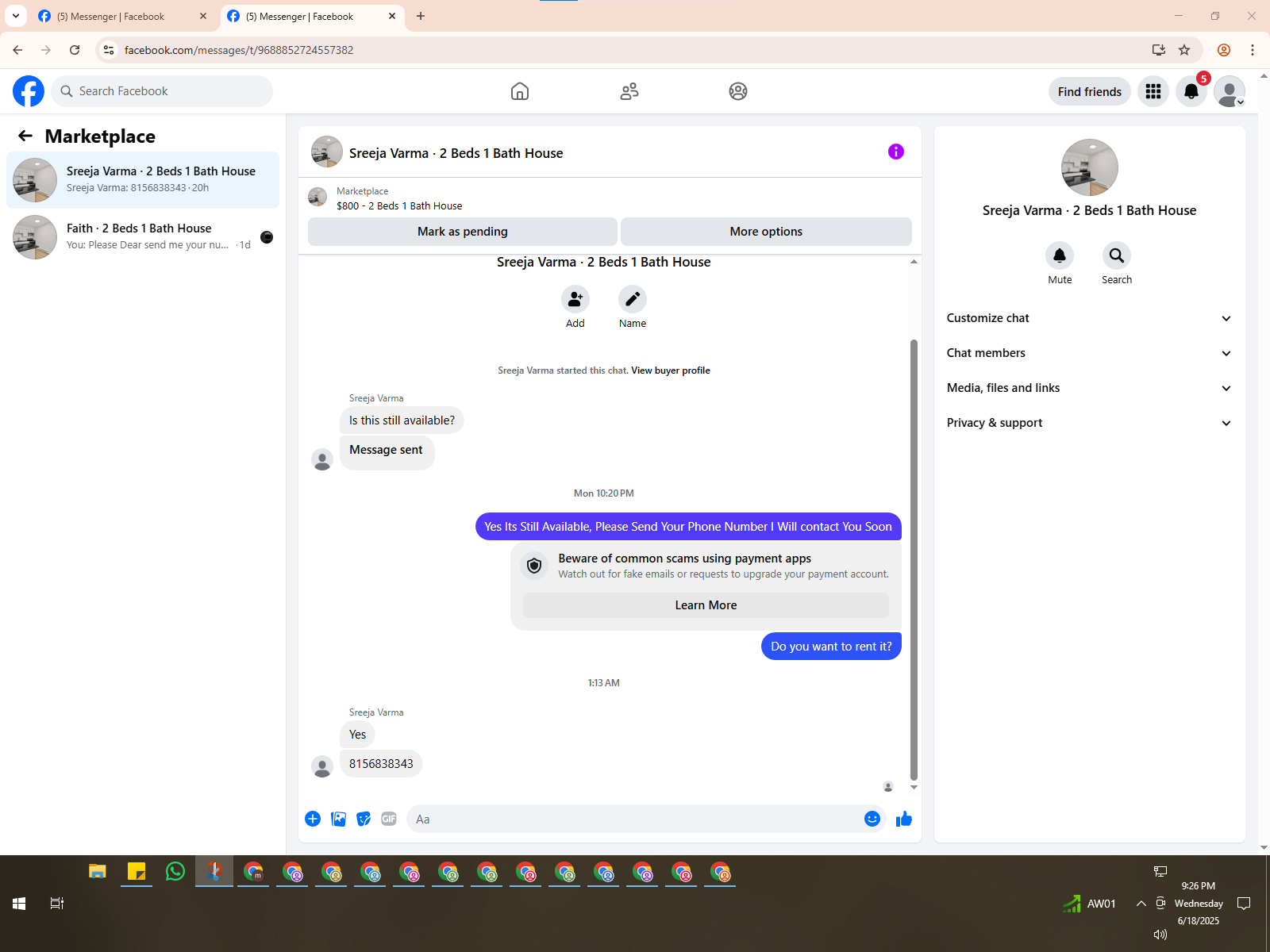
Task: Open the Chrome profile icon
Action: 1224,50
